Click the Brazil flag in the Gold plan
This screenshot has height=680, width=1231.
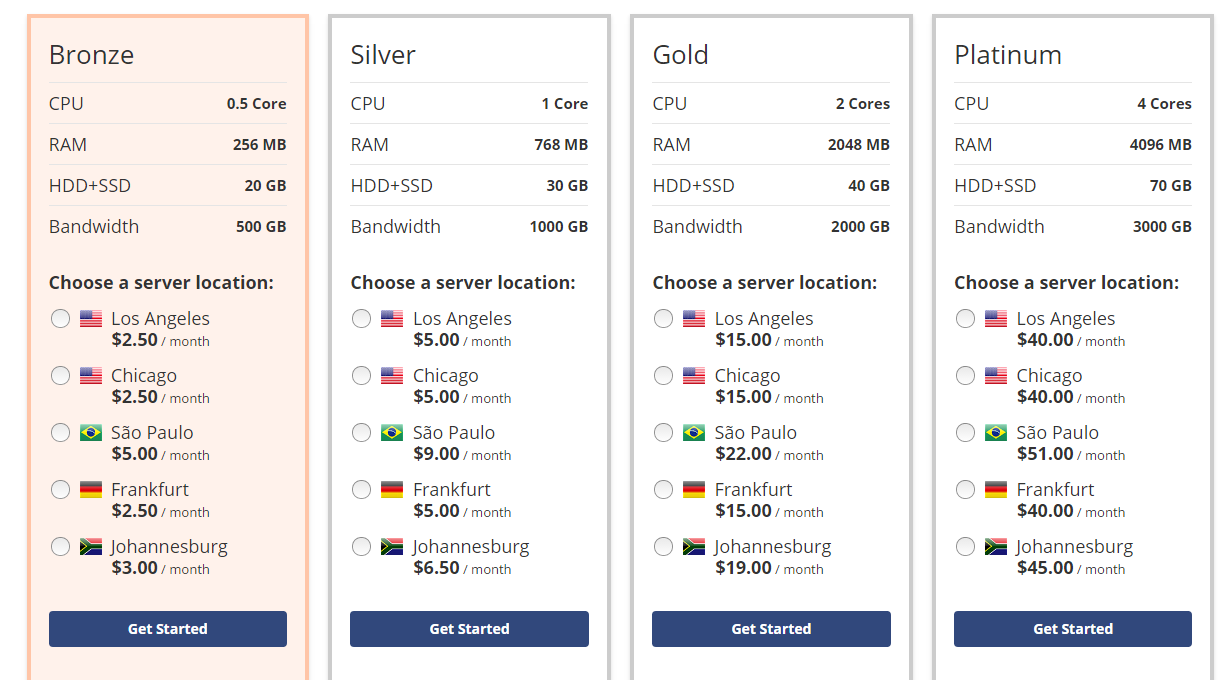694,433
